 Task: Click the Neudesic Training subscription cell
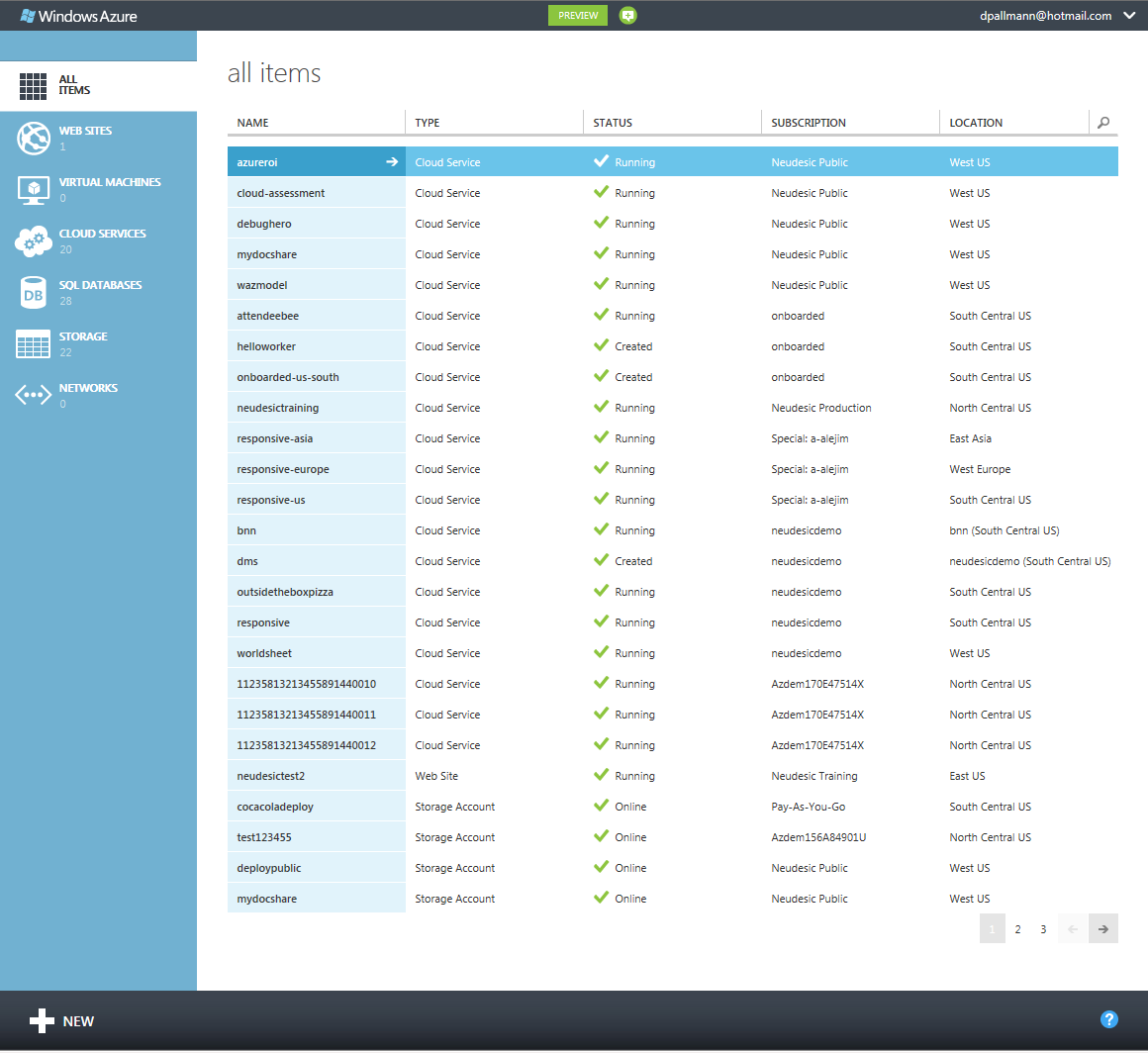(814, 776)
